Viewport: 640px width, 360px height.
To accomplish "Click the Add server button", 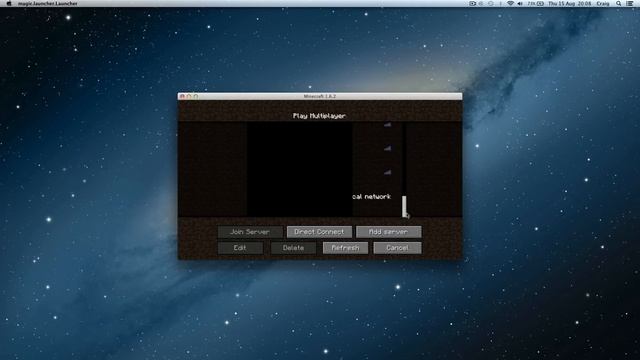I will pyautogui.click(x=389, y=232).
